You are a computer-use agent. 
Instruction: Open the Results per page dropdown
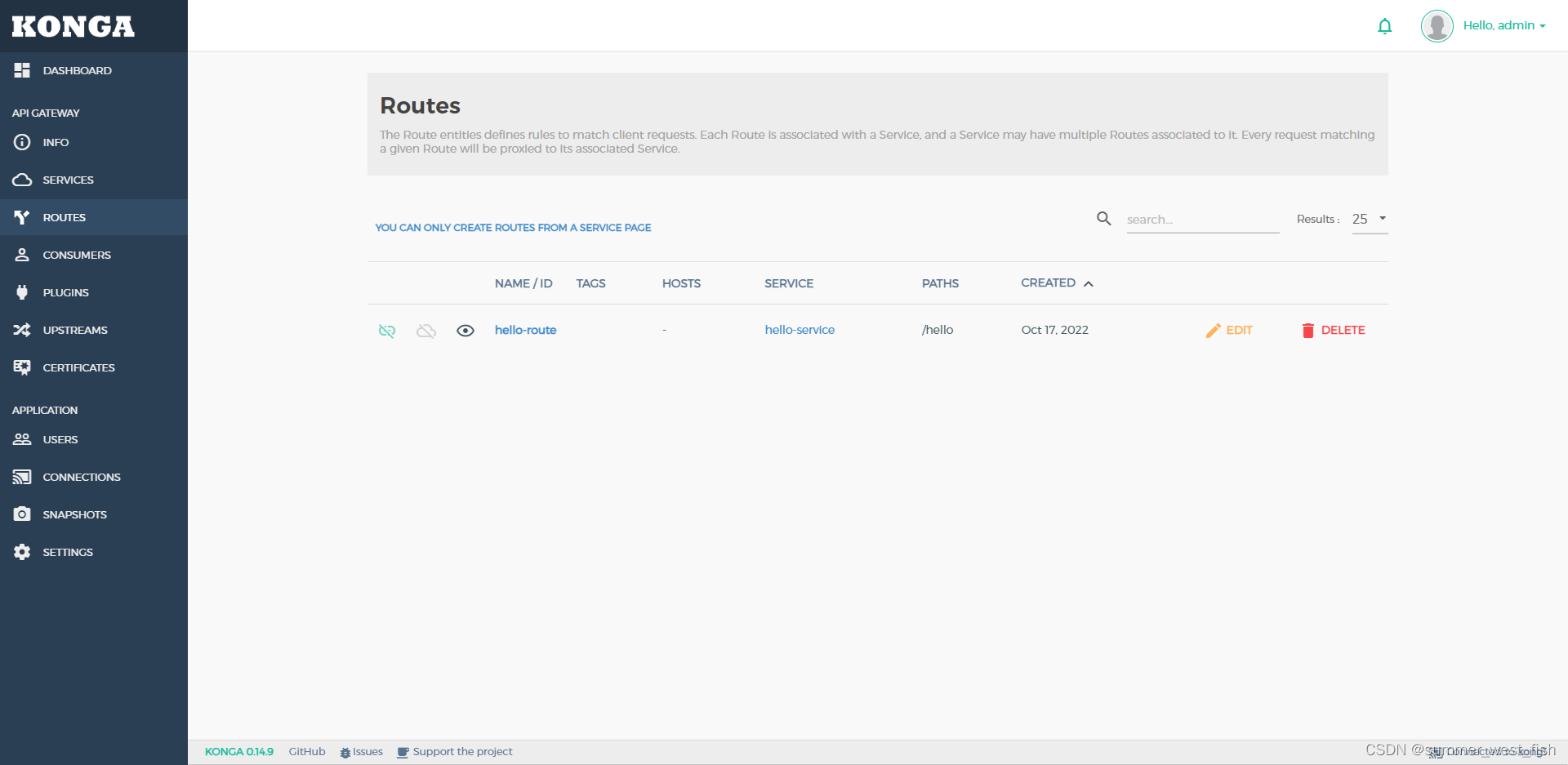(1368, 219)
